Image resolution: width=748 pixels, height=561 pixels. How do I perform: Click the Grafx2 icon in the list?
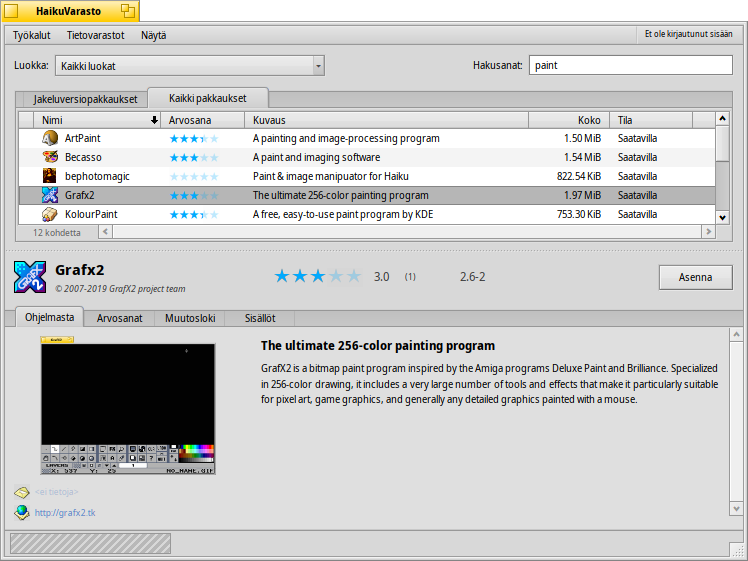[x=50, y=195]
